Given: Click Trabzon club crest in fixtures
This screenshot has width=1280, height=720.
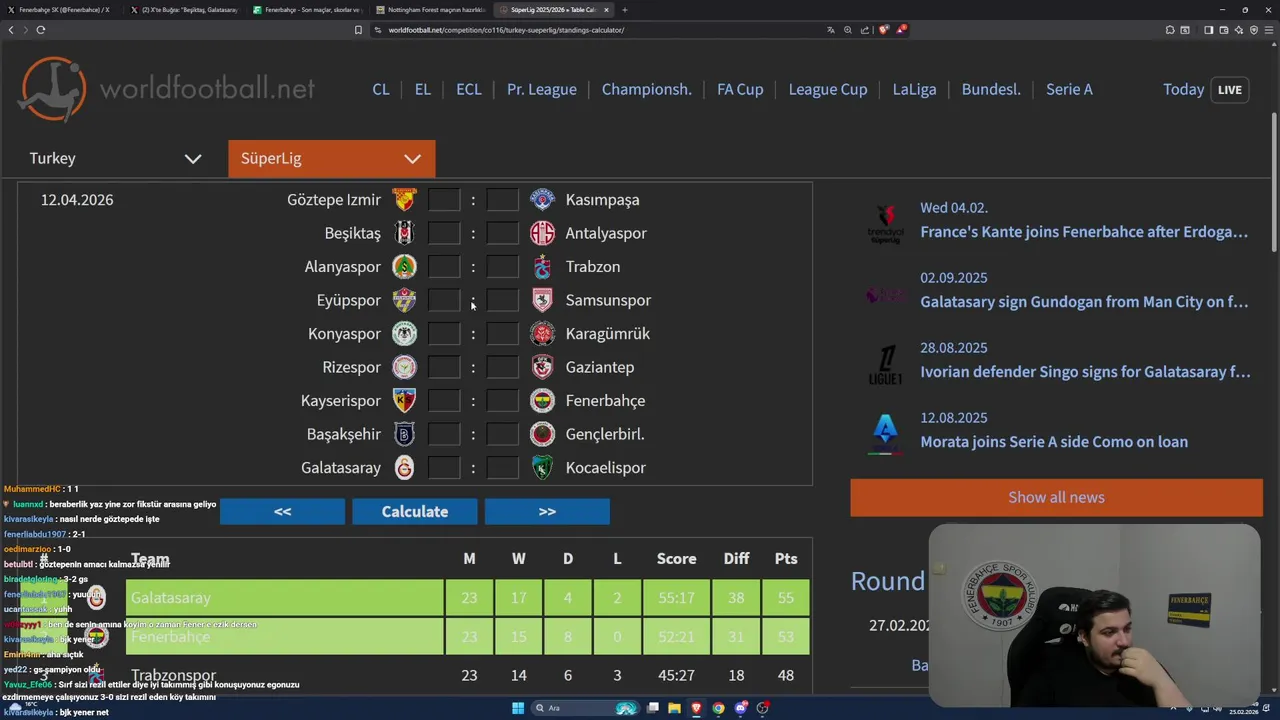Looking at the screenshot, I should coord(542,267).
